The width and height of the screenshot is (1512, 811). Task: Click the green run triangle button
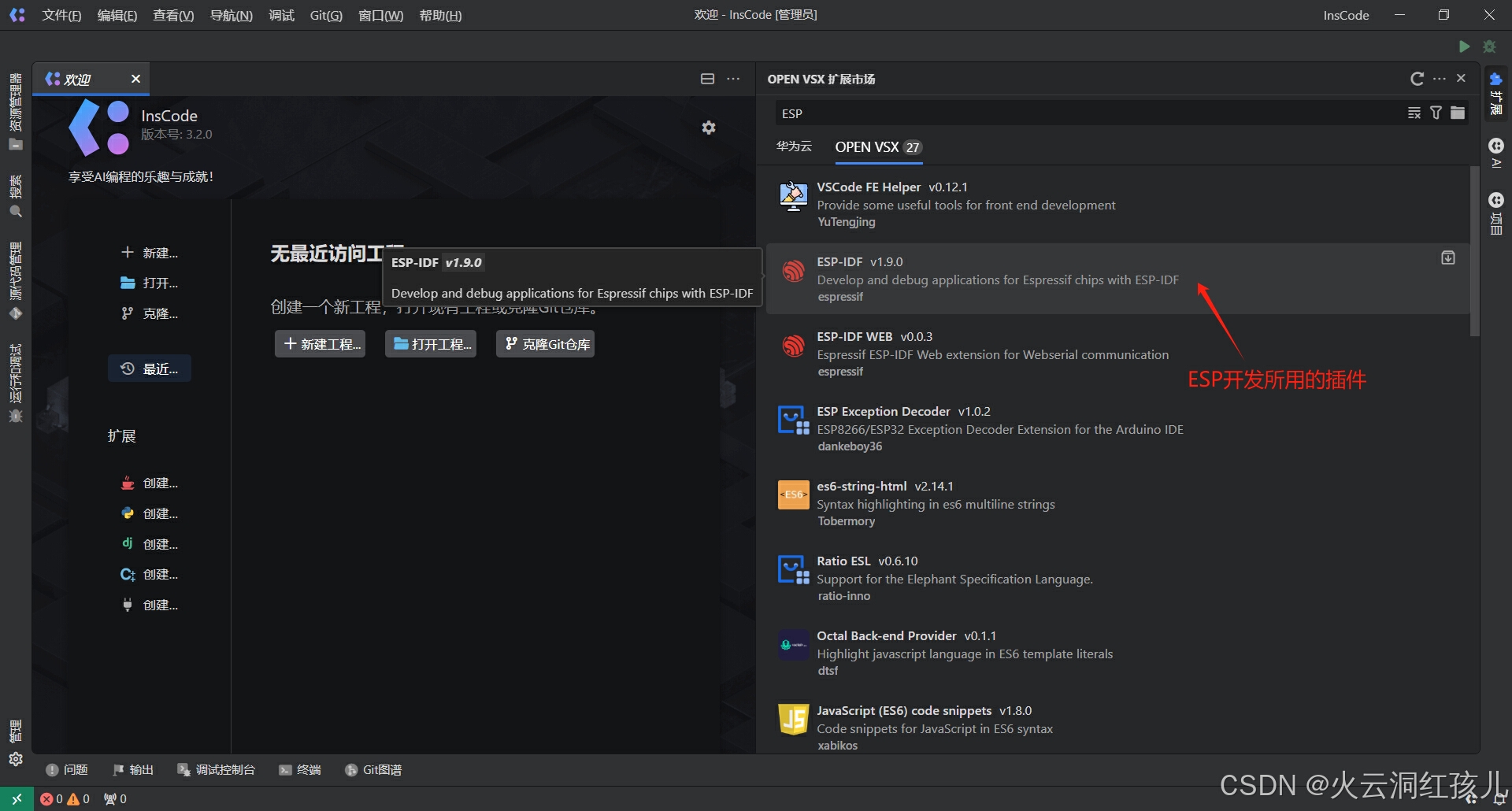point(1464,46)
